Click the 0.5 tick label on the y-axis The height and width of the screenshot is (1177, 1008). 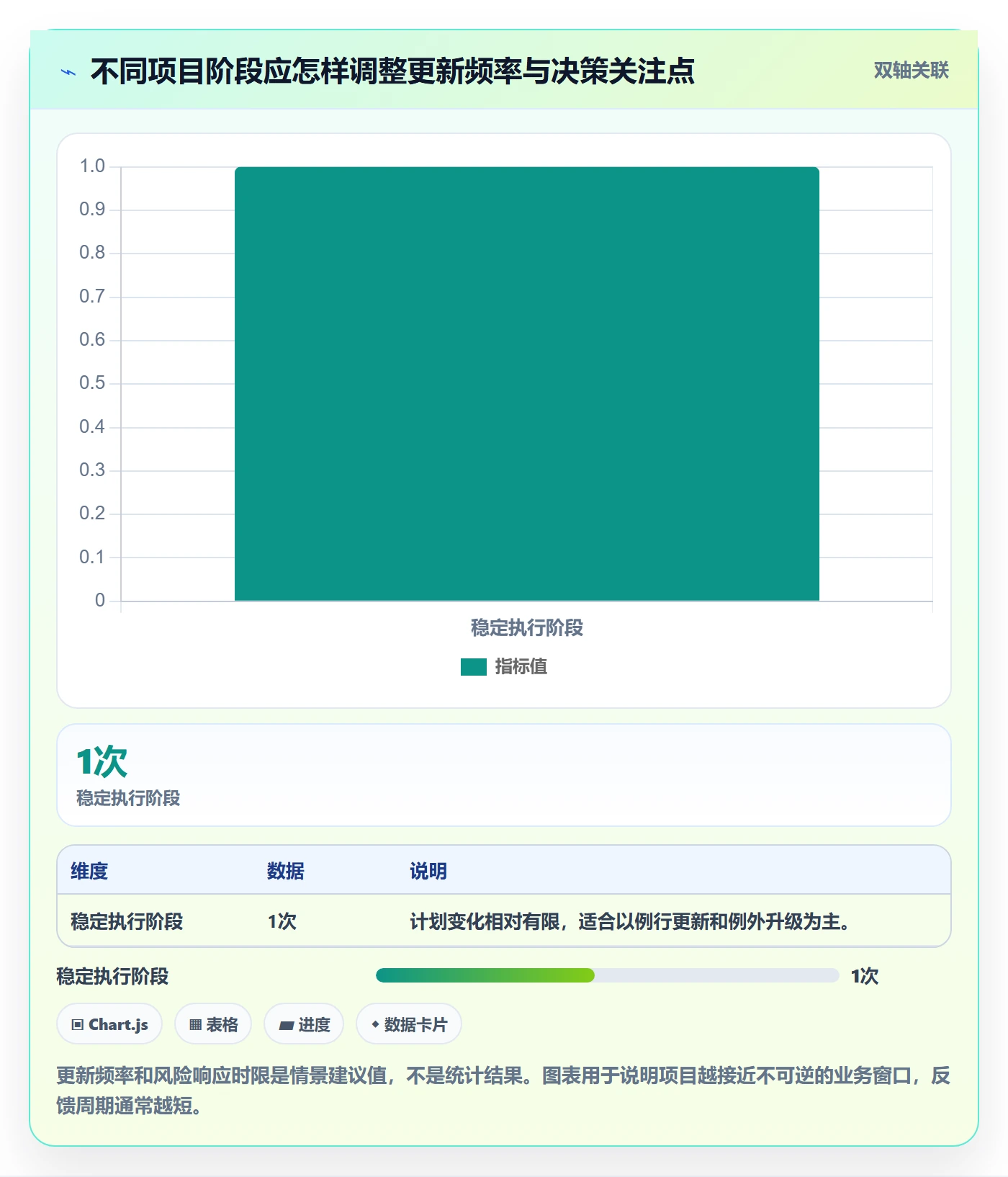[x=92, y=383]
